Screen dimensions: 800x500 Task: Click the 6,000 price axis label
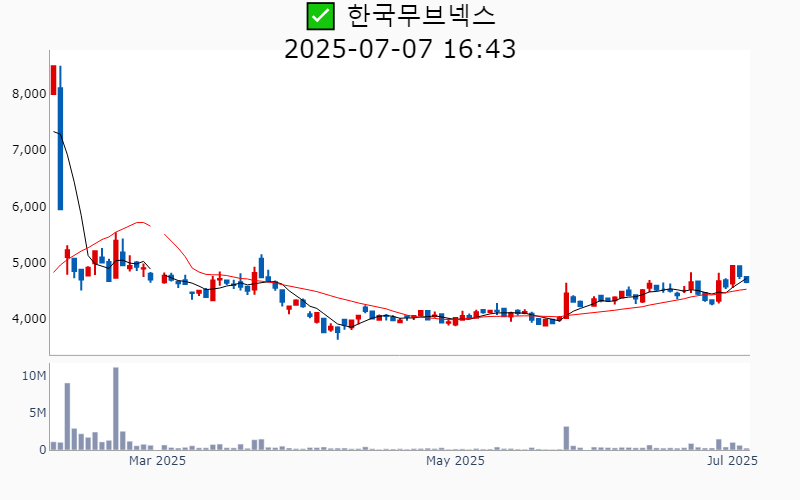(x=29, y=207)
